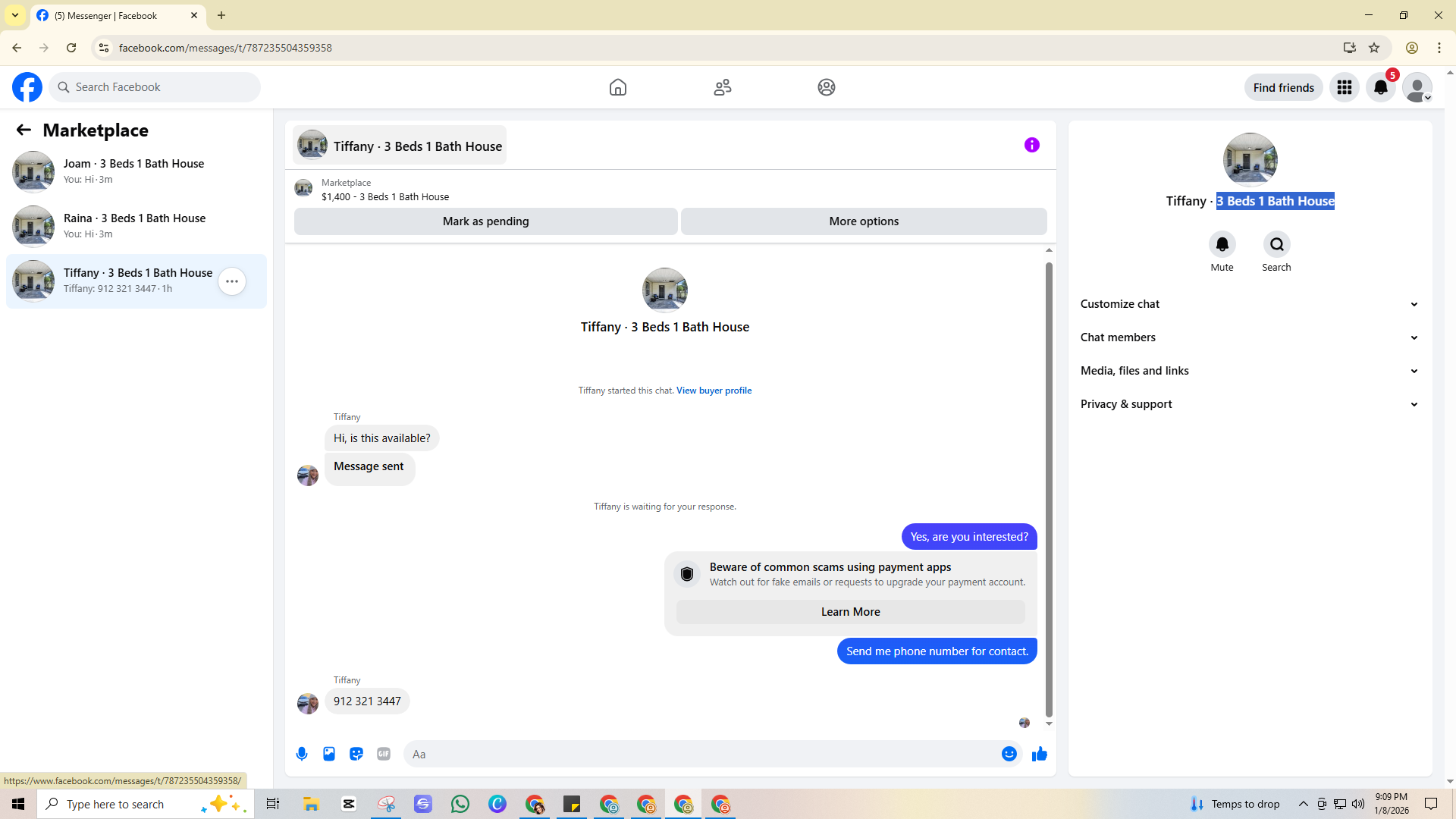
Task: Open the Joam 3 Beds conversation
Action: point(136,171)
